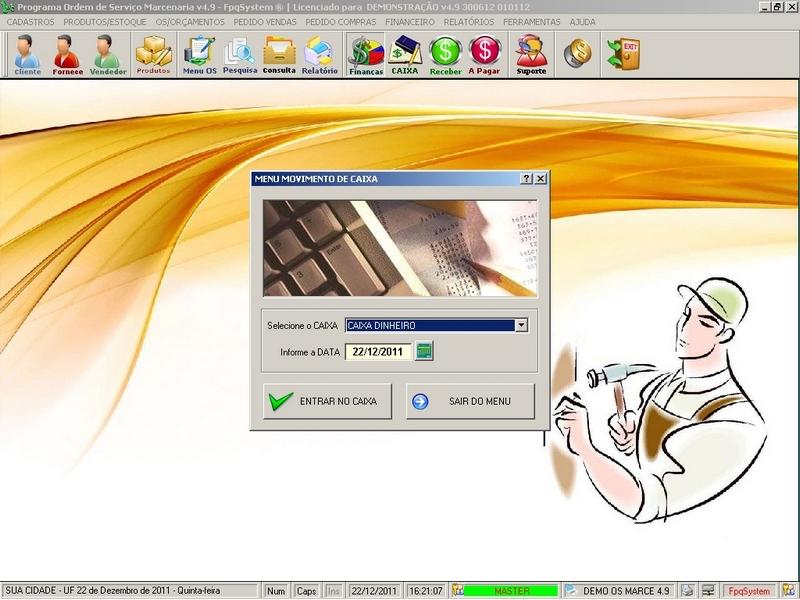Open the Produtos boxes icon
Image resolution: width=800 pixels, height=600 pixels.
point(154,55)
